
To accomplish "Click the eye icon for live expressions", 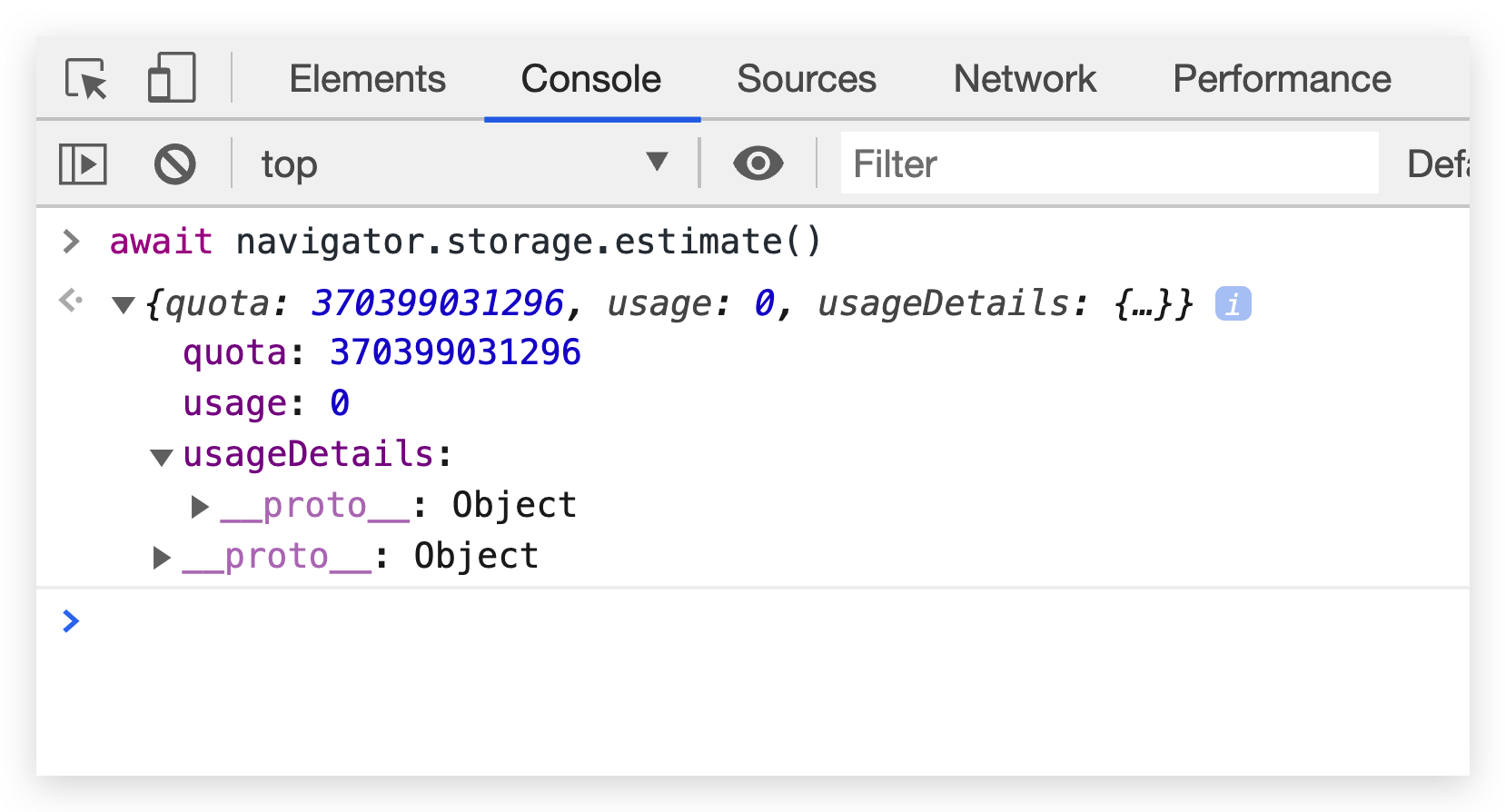I will 758,164.
